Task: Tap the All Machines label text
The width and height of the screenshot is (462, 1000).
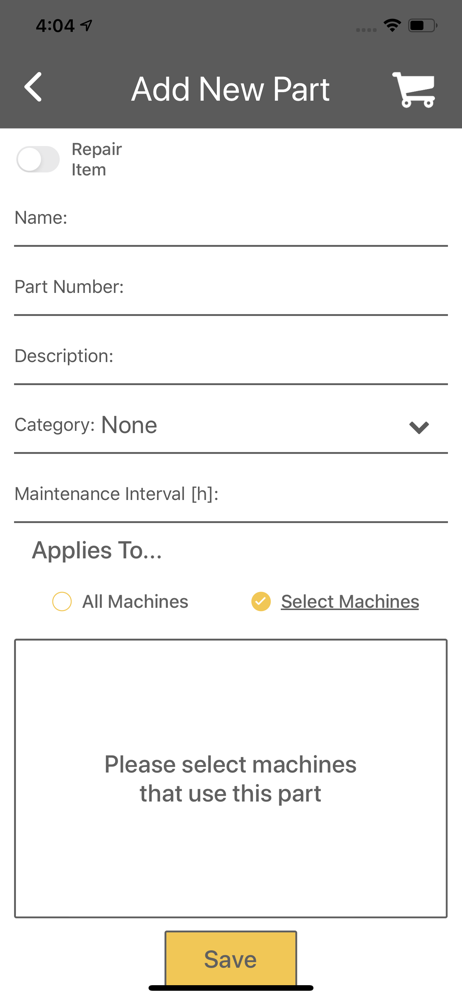Action: 135,601
